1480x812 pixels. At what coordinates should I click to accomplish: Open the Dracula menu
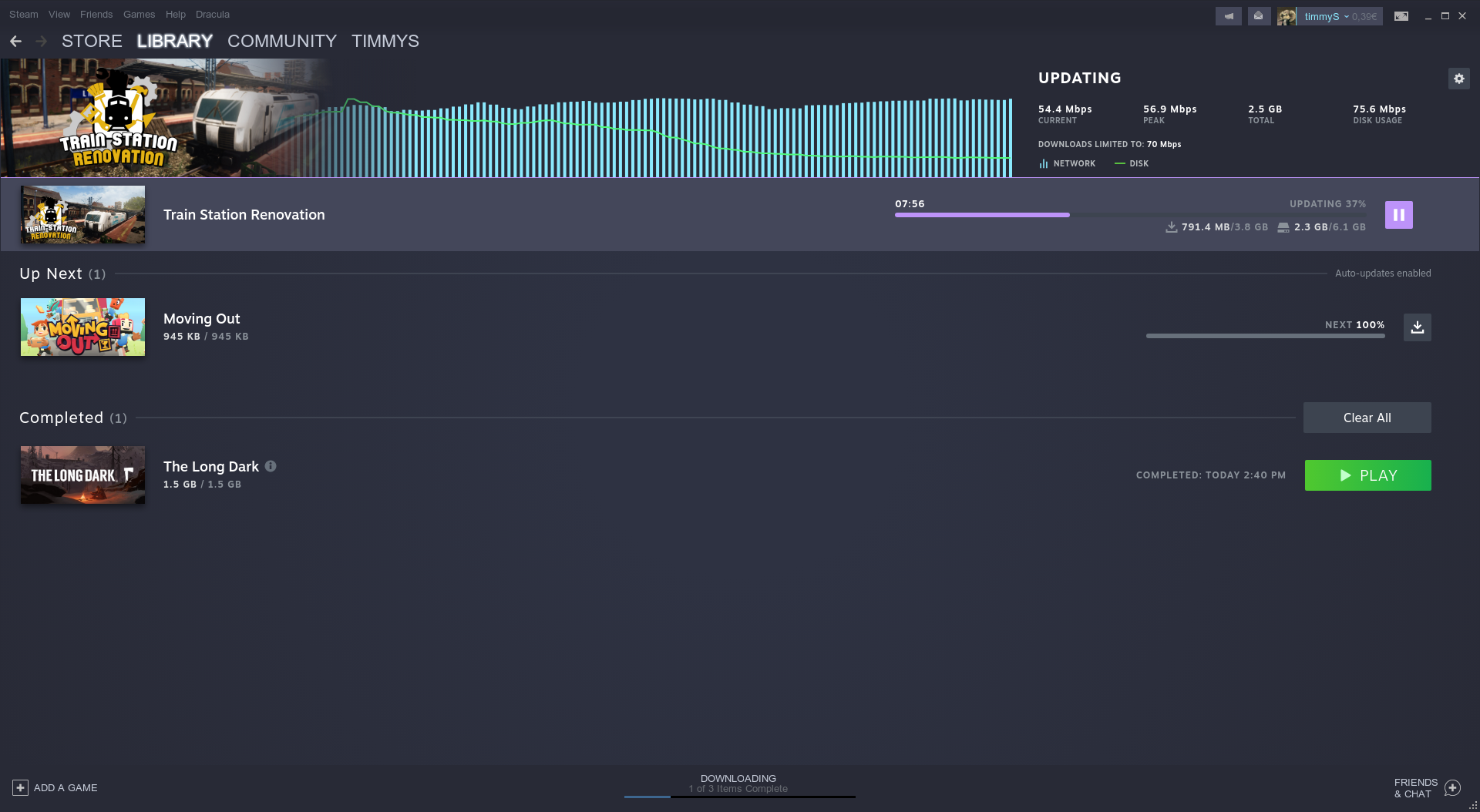tap(213, 14)
